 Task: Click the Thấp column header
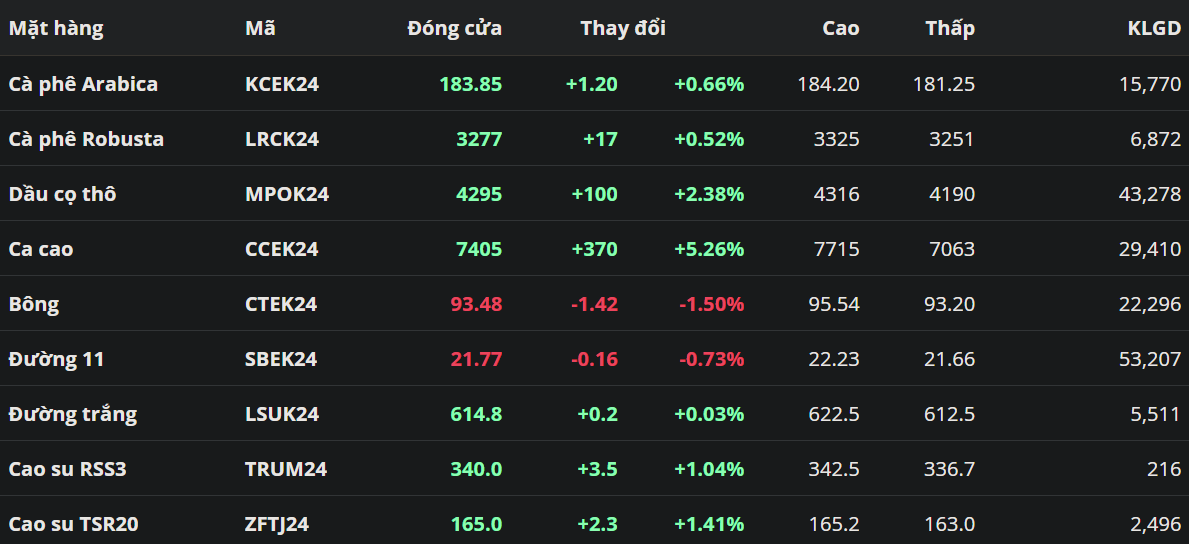(949, 29)
